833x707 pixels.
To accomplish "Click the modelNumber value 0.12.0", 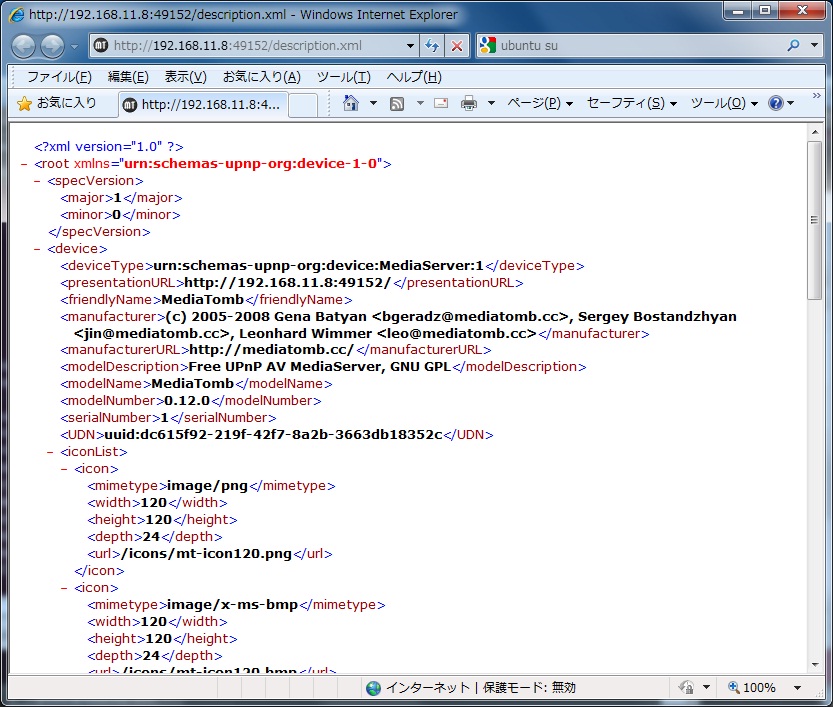I will (x=187, y=401).
